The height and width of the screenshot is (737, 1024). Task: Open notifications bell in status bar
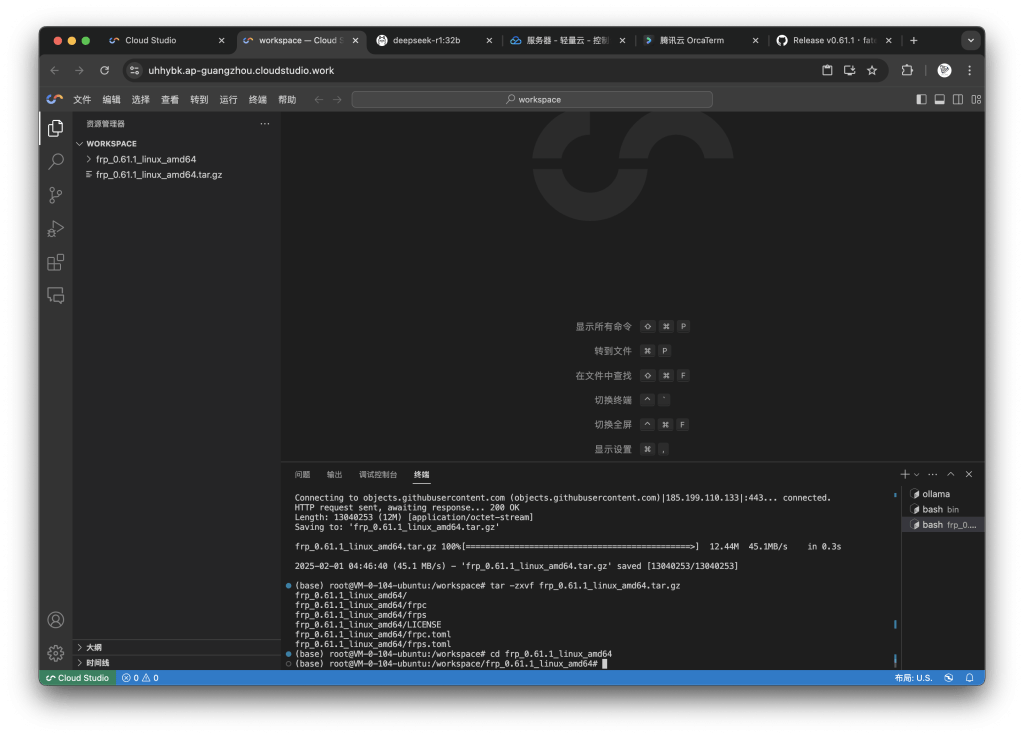(970, 678)
